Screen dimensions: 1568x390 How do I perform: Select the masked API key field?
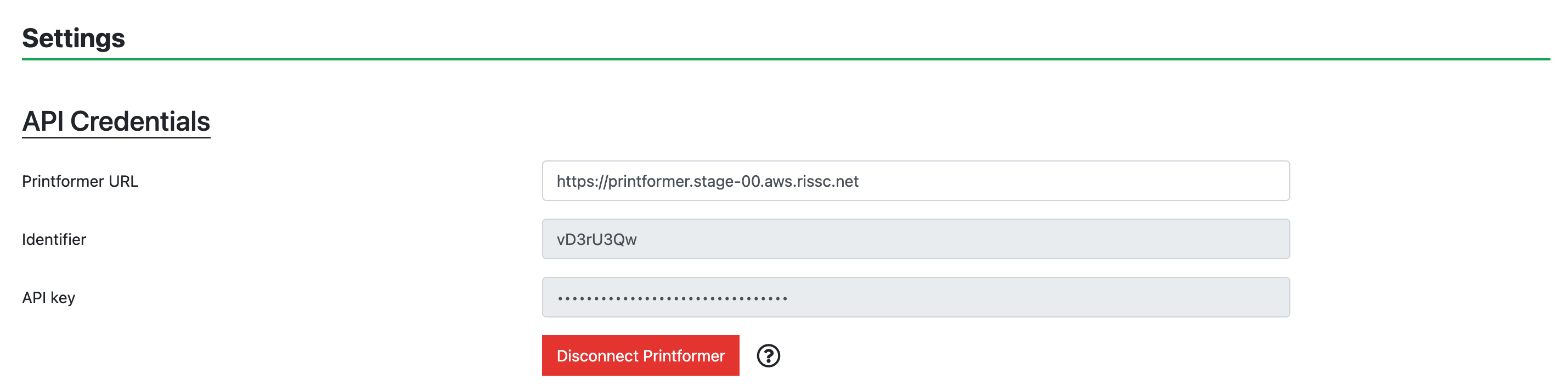coord(916,297)
